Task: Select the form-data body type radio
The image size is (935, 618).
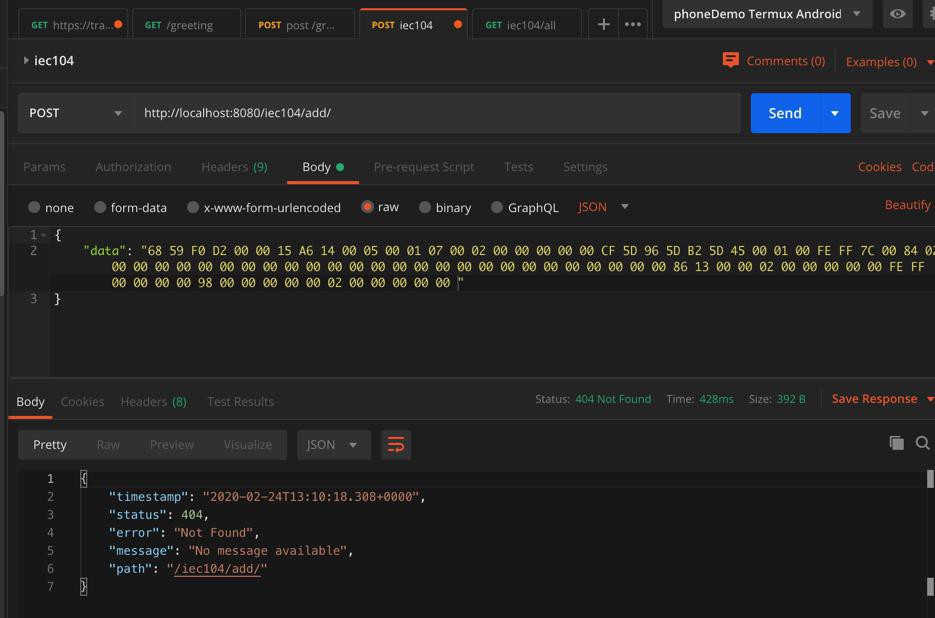Action: 100,207
